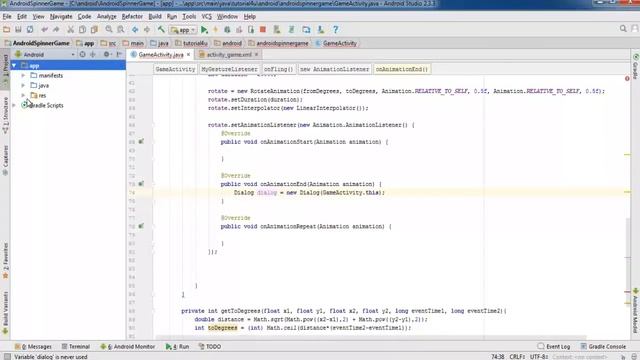Click the Redo arrow icon
The image size is (640, 360).
pyautogui.click(x=56, y=29)
